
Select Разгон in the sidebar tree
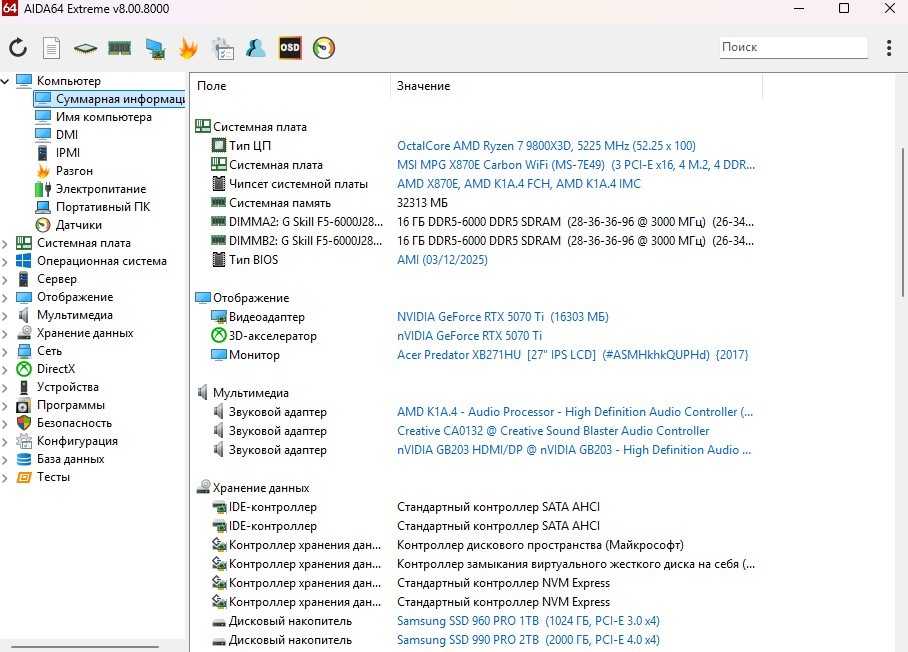pyautogui.click(x=73, y=171)
